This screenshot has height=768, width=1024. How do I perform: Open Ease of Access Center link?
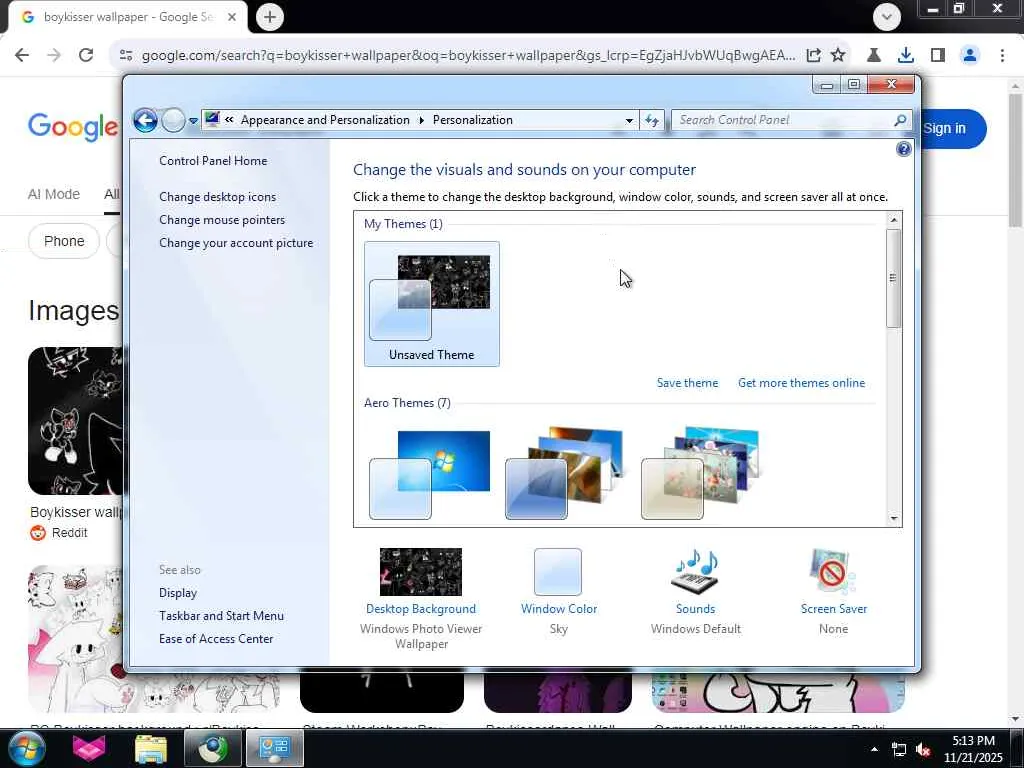tap(216, 639)
